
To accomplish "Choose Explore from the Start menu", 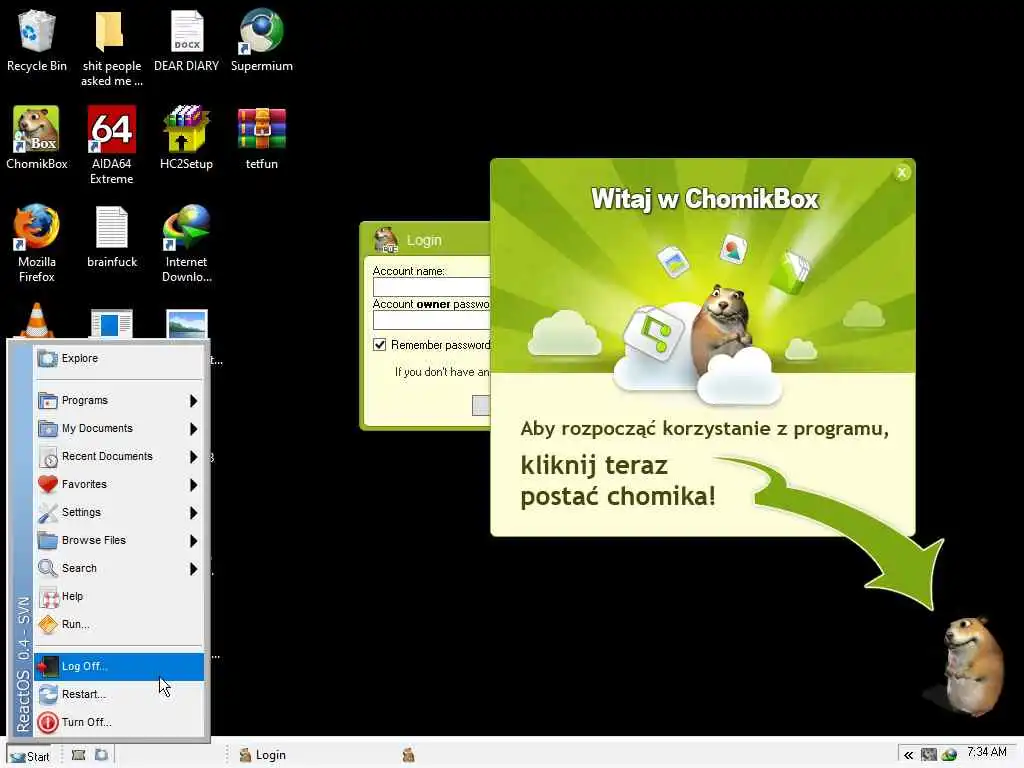I will click(119, 359).
